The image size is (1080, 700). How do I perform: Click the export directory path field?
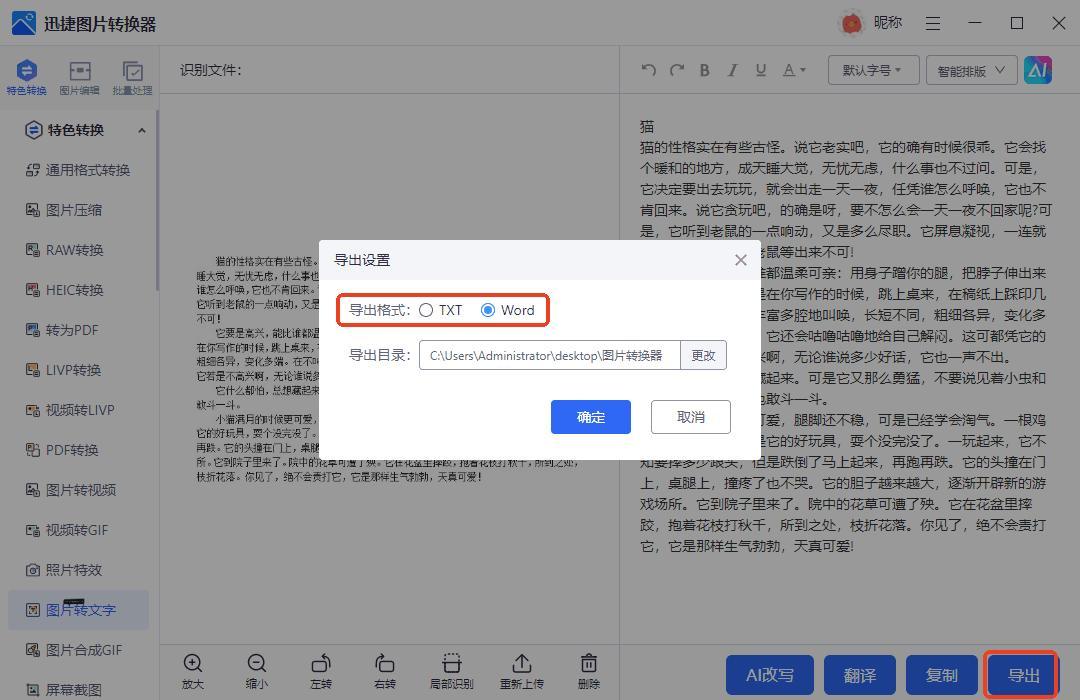point(548,355)
